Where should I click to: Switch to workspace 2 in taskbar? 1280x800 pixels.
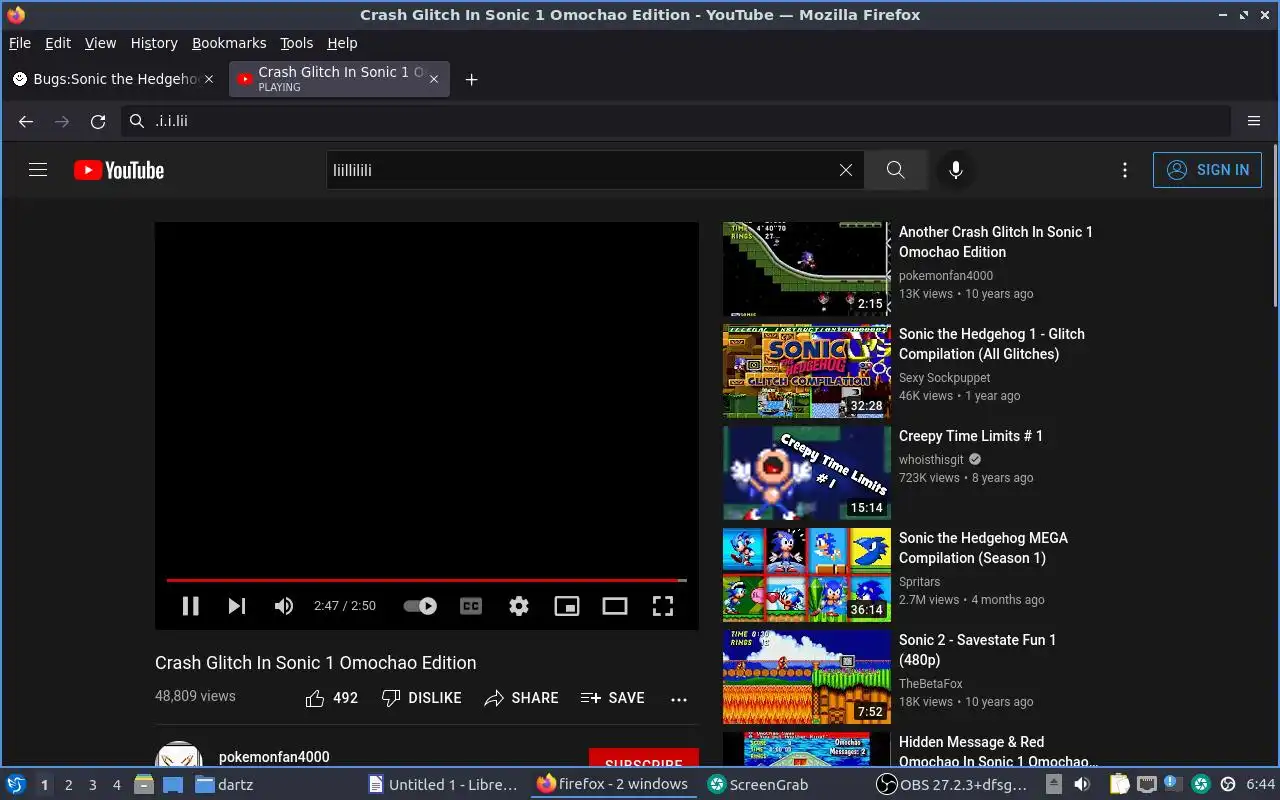69,785
